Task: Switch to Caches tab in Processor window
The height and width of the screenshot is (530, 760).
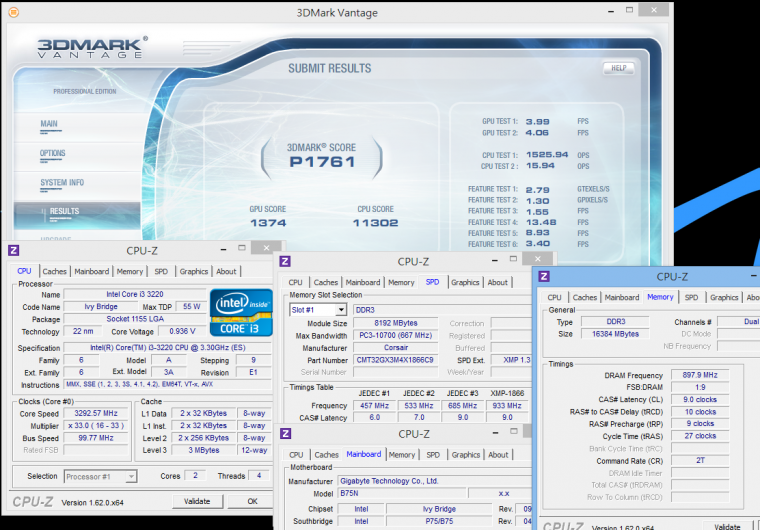Action: coord(54,271)
